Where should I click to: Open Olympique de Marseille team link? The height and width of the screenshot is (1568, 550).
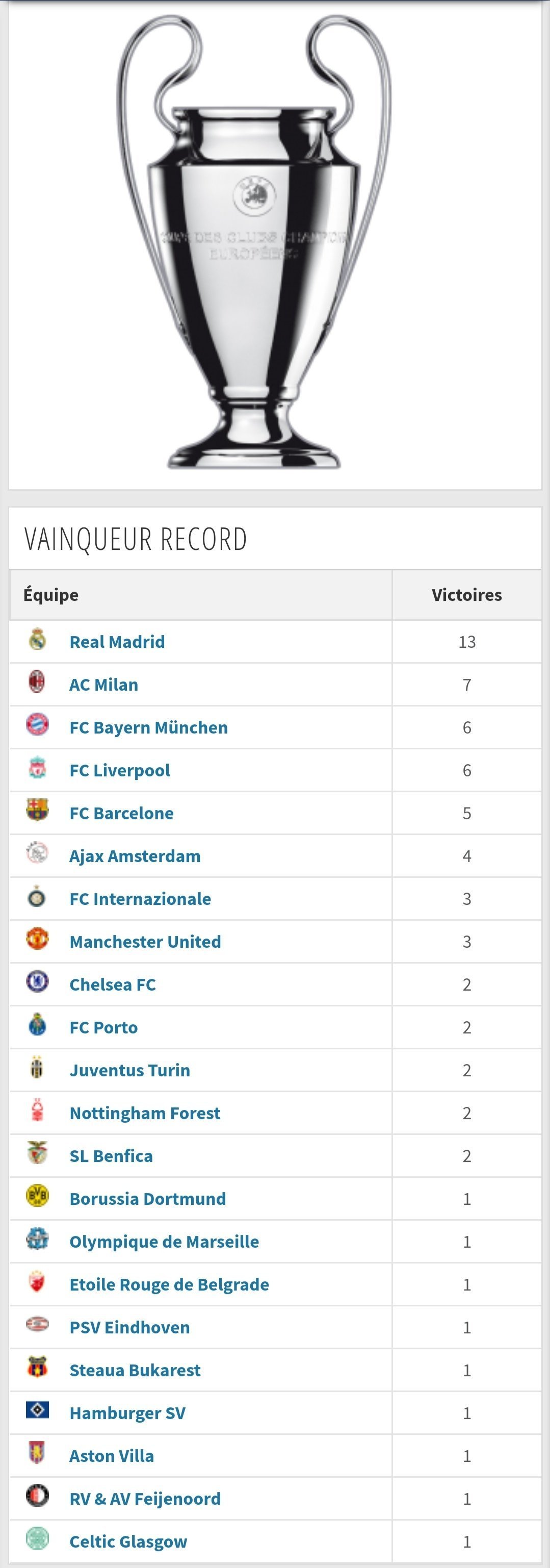click(164, 1242)
